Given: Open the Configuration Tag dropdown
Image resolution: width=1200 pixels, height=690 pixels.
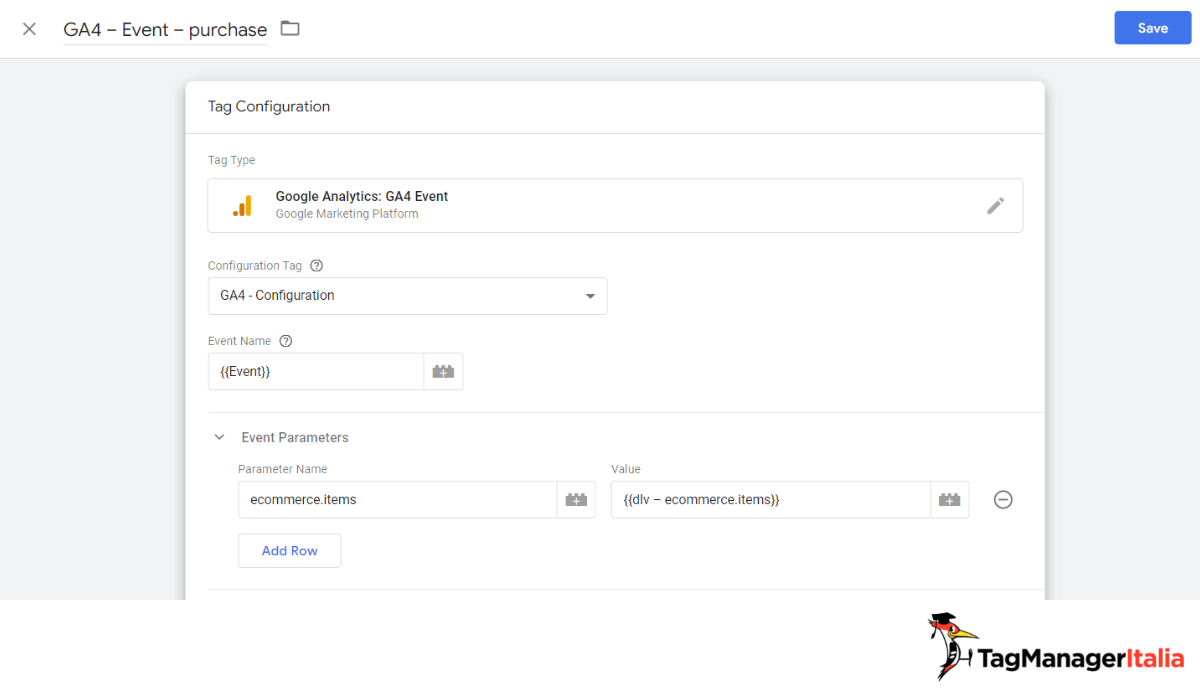Looking at the screenshot, I should point(407,296).
